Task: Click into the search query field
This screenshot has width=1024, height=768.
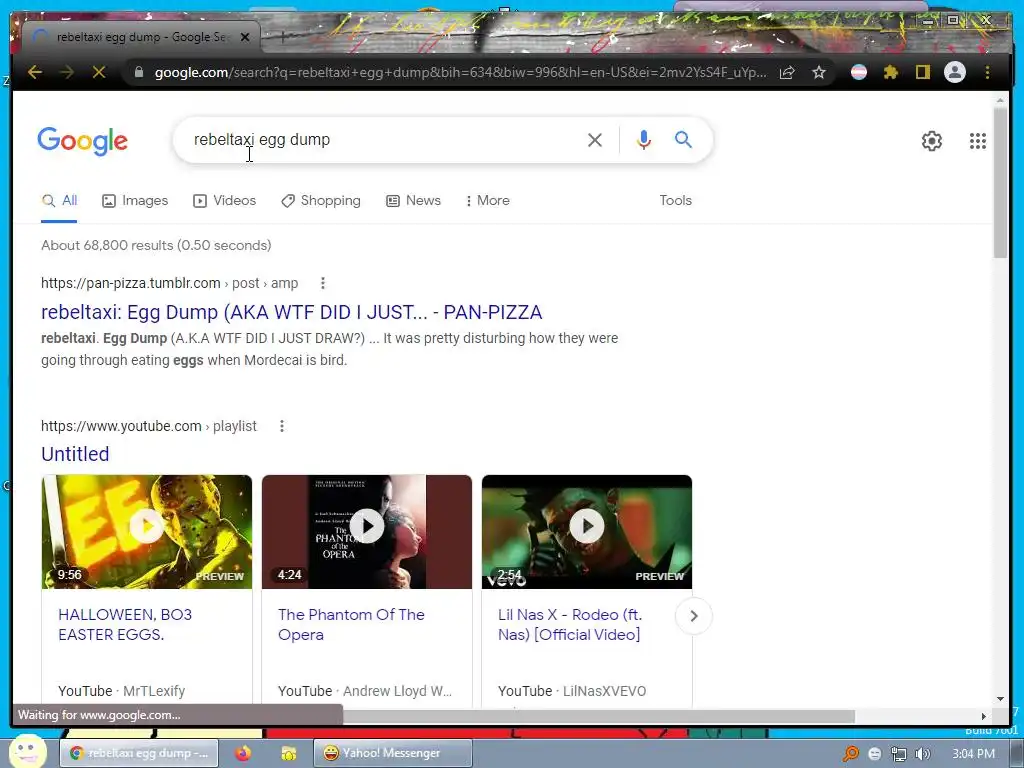Action: coord(385,140)
